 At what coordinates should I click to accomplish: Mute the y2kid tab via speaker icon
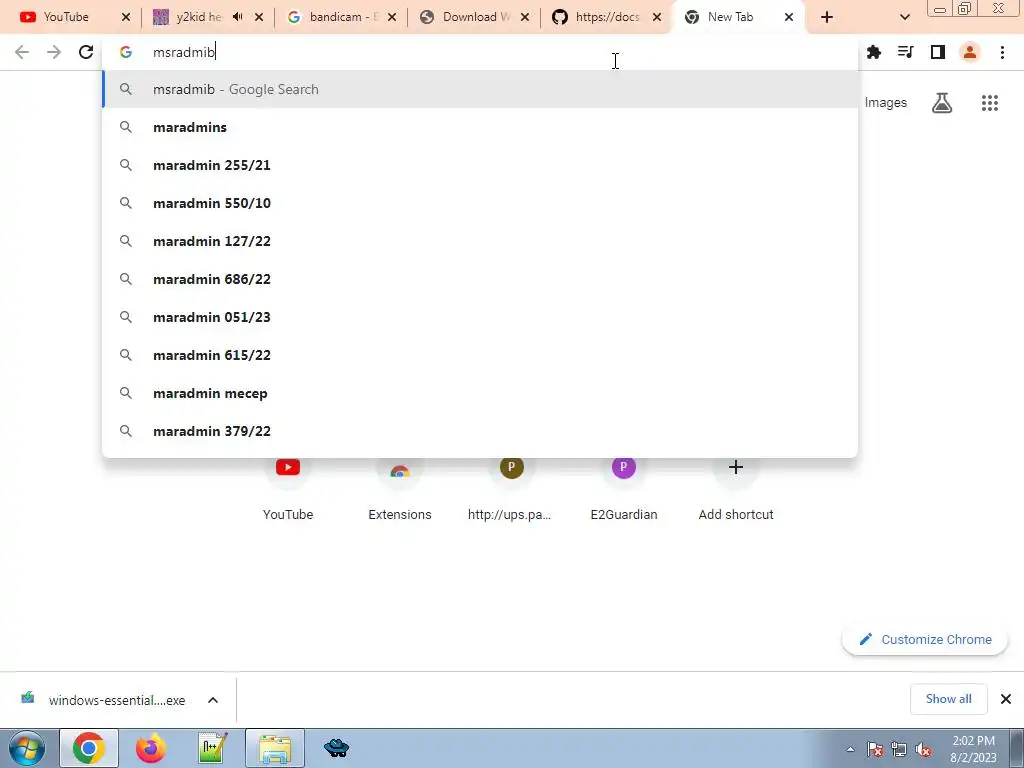(x=238, y=17)
